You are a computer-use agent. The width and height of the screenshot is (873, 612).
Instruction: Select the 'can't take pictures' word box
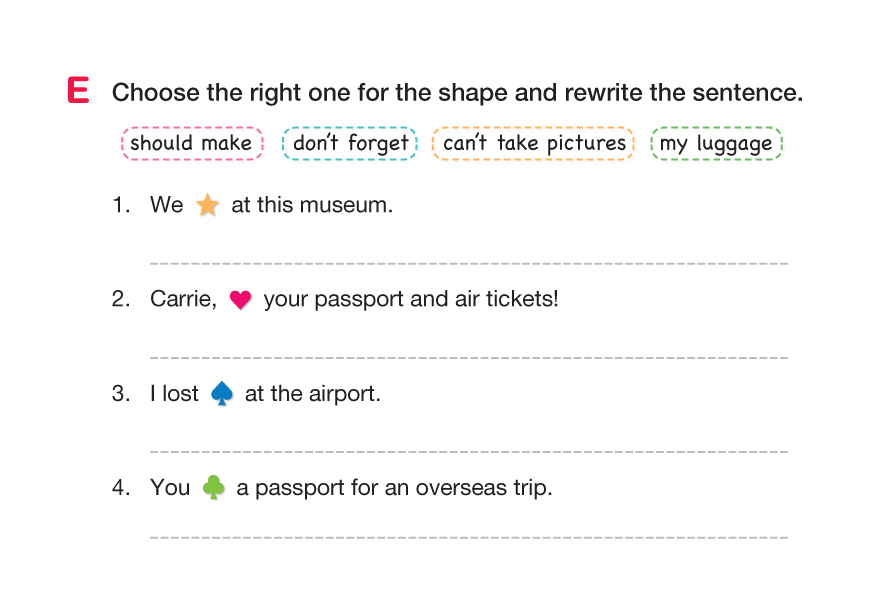click(534, 143)
